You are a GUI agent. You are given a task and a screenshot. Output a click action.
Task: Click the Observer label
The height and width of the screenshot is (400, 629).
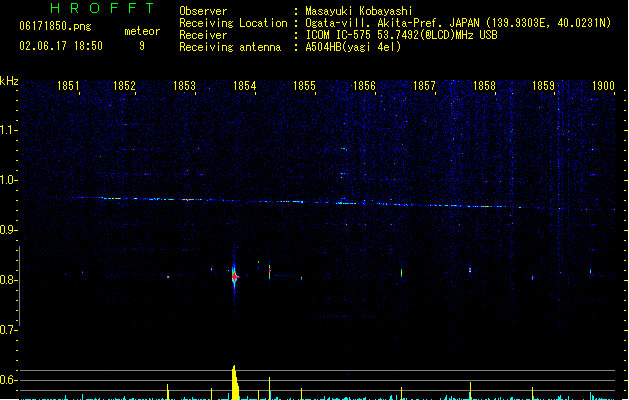203,11
